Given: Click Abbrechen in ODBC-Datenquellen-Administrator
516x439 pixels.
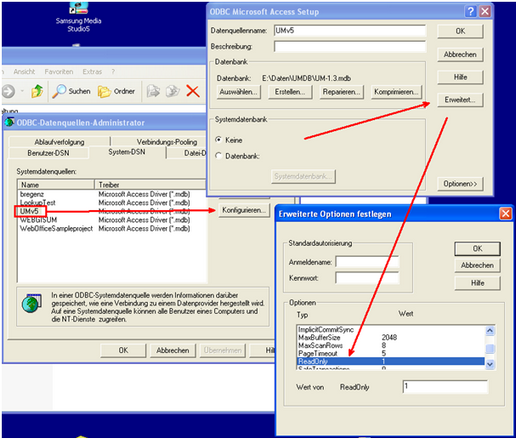Looking at the screenshot, I should tap(173, 350).
